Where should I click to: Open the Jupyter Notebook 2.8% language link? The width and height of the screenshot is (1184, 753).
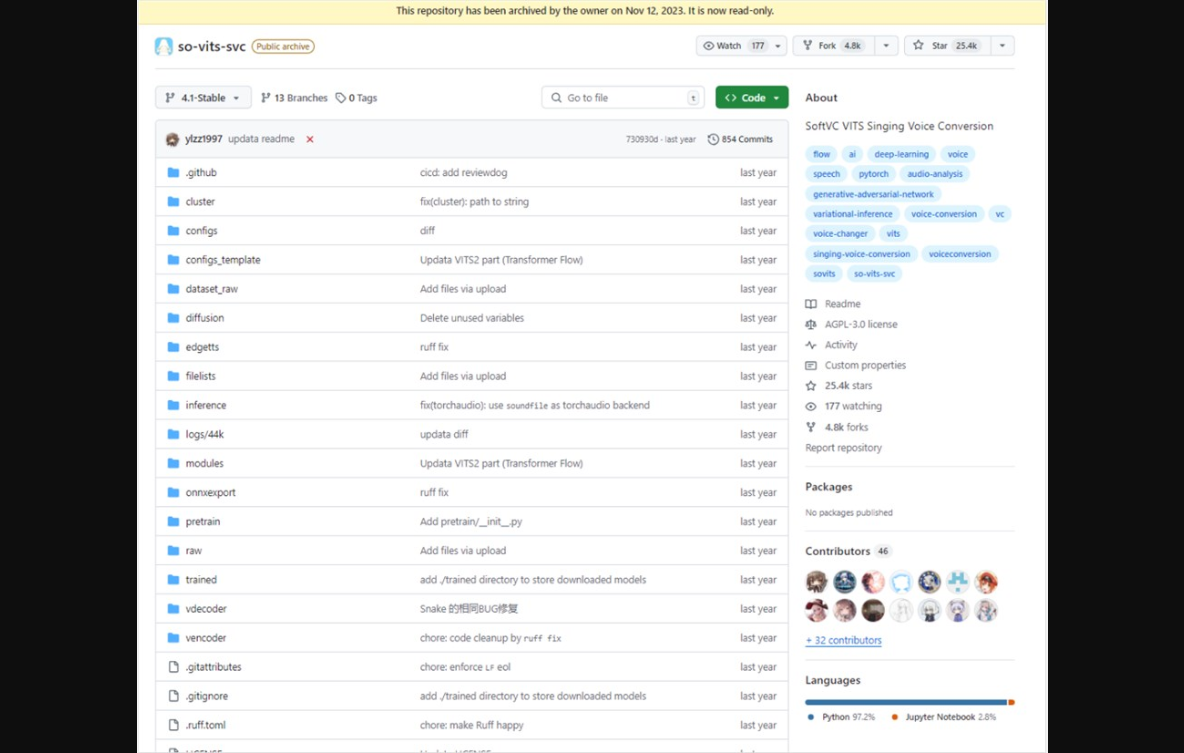pos(943,717)
